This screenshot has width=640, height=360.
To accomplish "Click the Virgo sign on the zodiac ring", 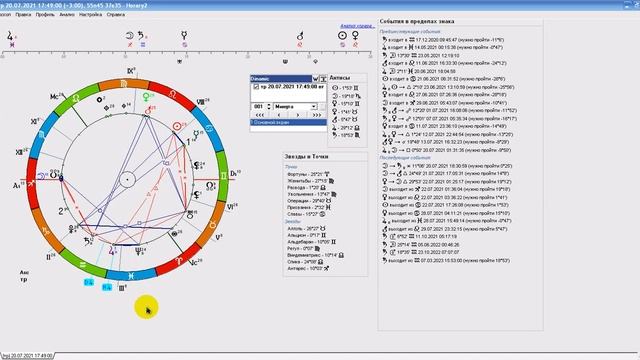I will click(124, 84).
